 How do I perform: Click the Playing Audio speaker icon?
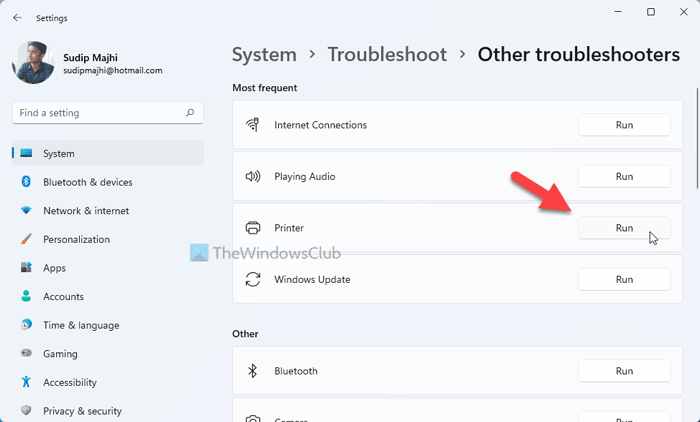(x=253, y=176)
